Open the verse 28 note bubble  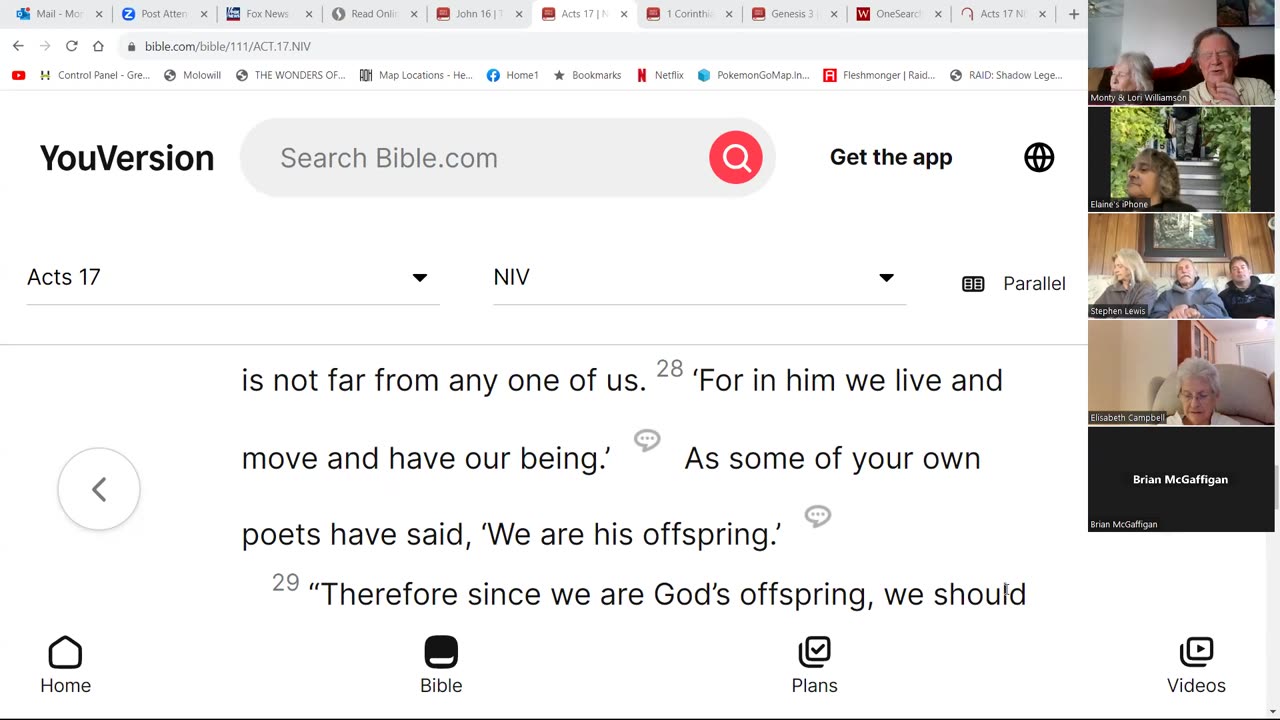[x=647, y=440]
